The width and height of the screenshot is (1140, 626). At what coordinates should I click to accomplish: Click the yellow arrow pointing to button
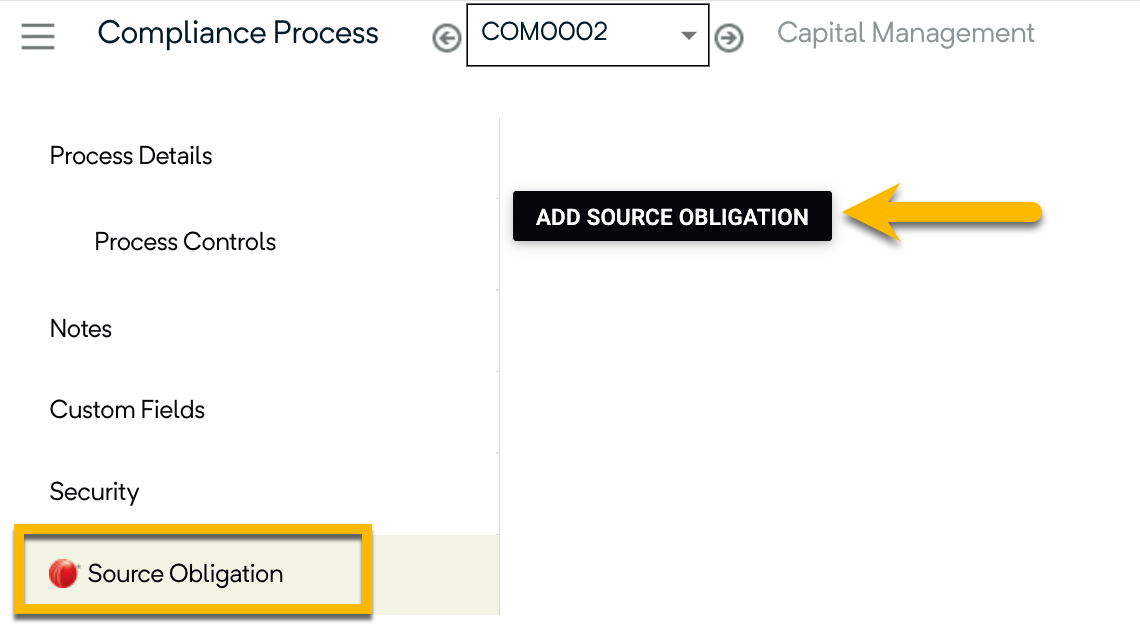942,212
